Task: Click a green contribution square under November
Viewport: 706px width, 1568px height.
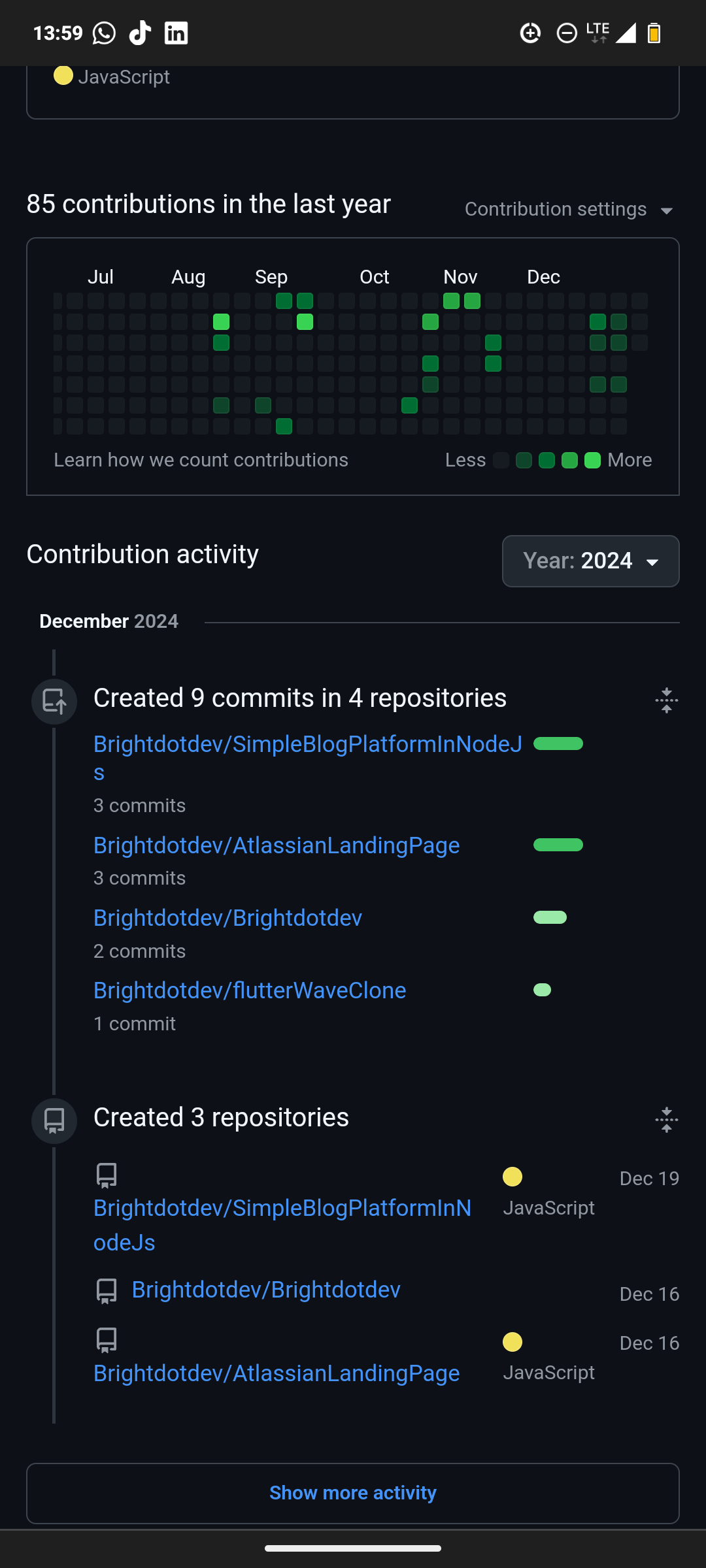Action: (x=451, y=301)
